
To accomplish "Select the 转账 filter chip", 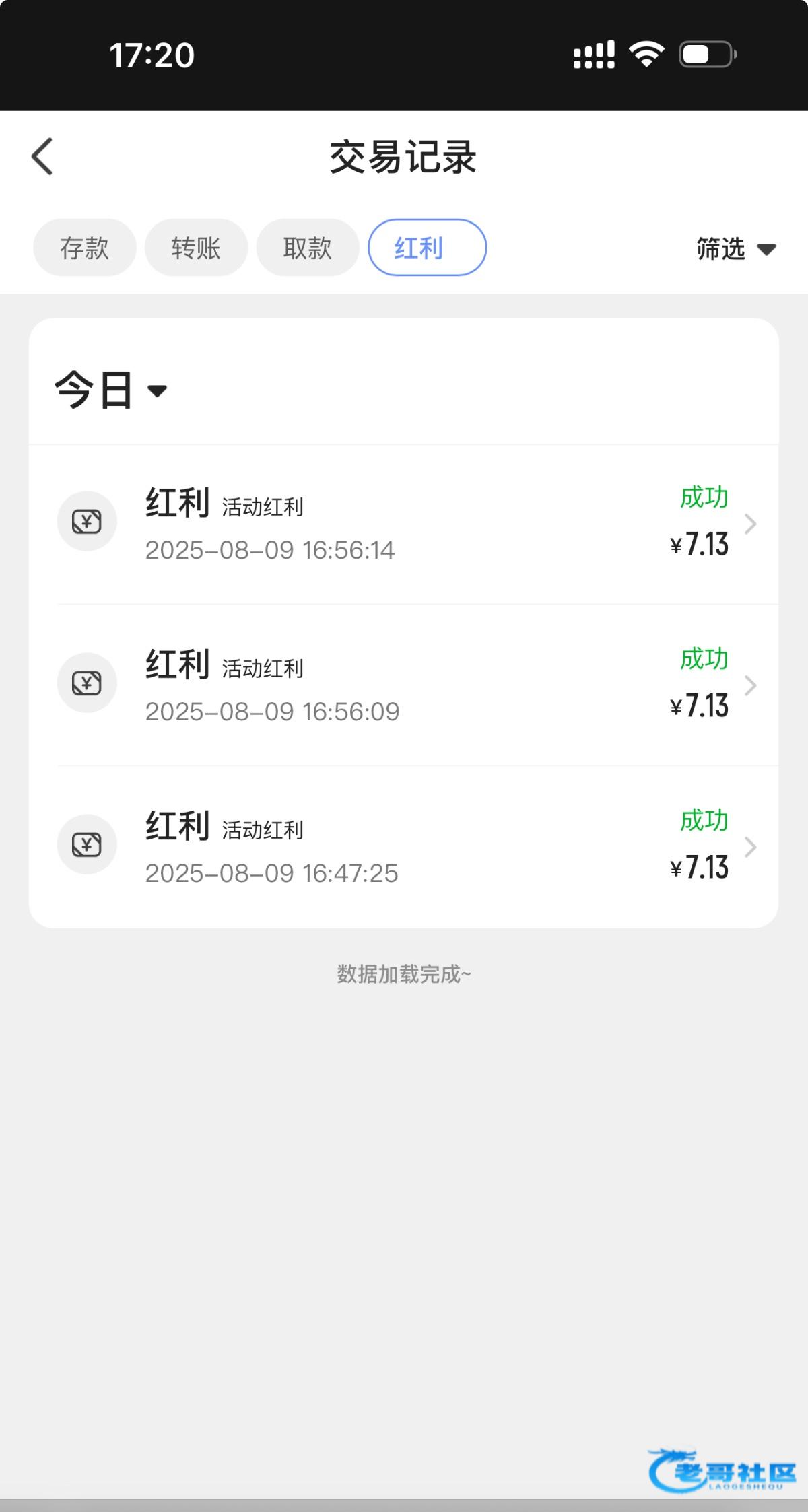I will pos(196,248).
